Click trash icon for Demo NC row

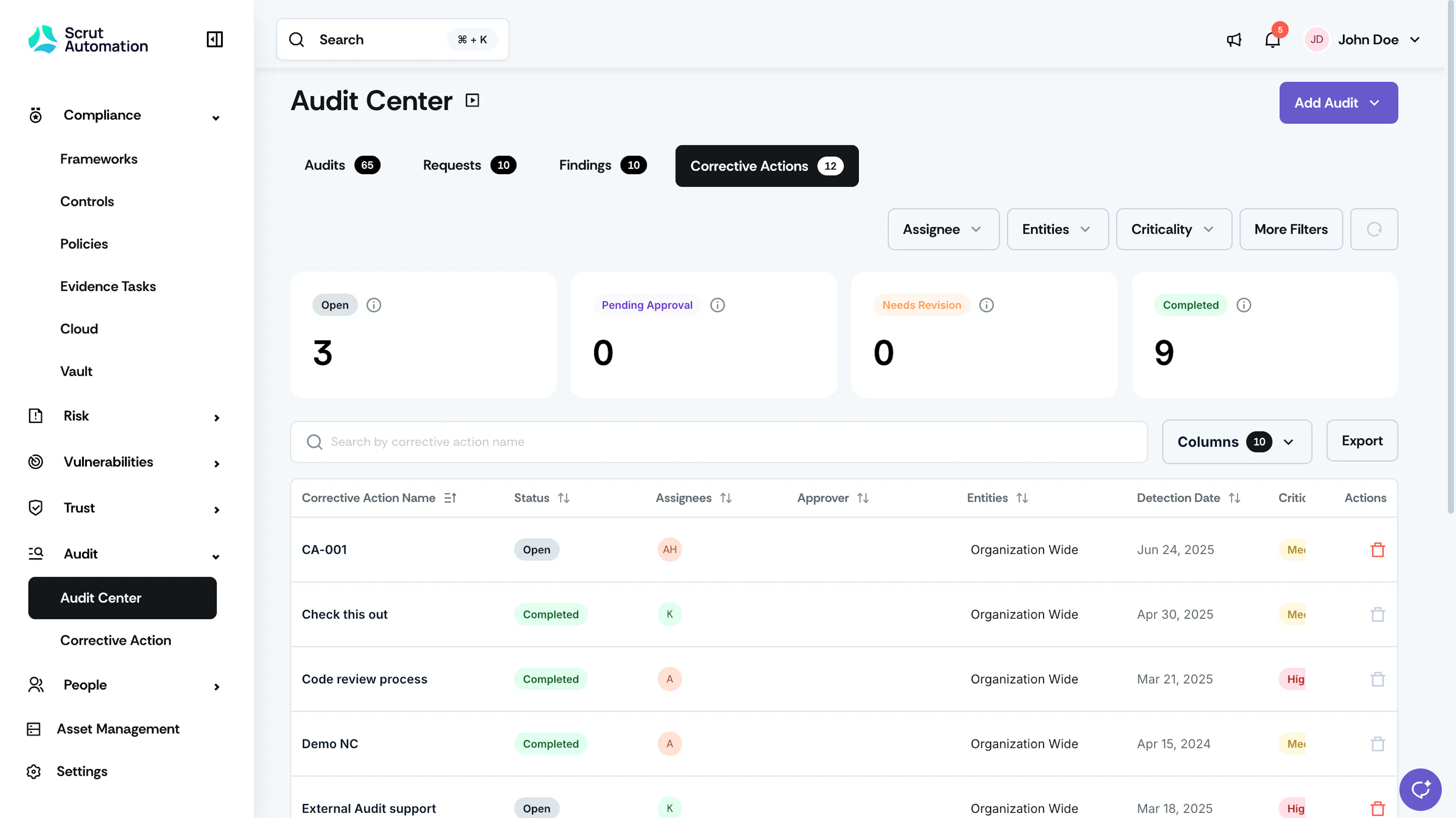[1378, 743]
